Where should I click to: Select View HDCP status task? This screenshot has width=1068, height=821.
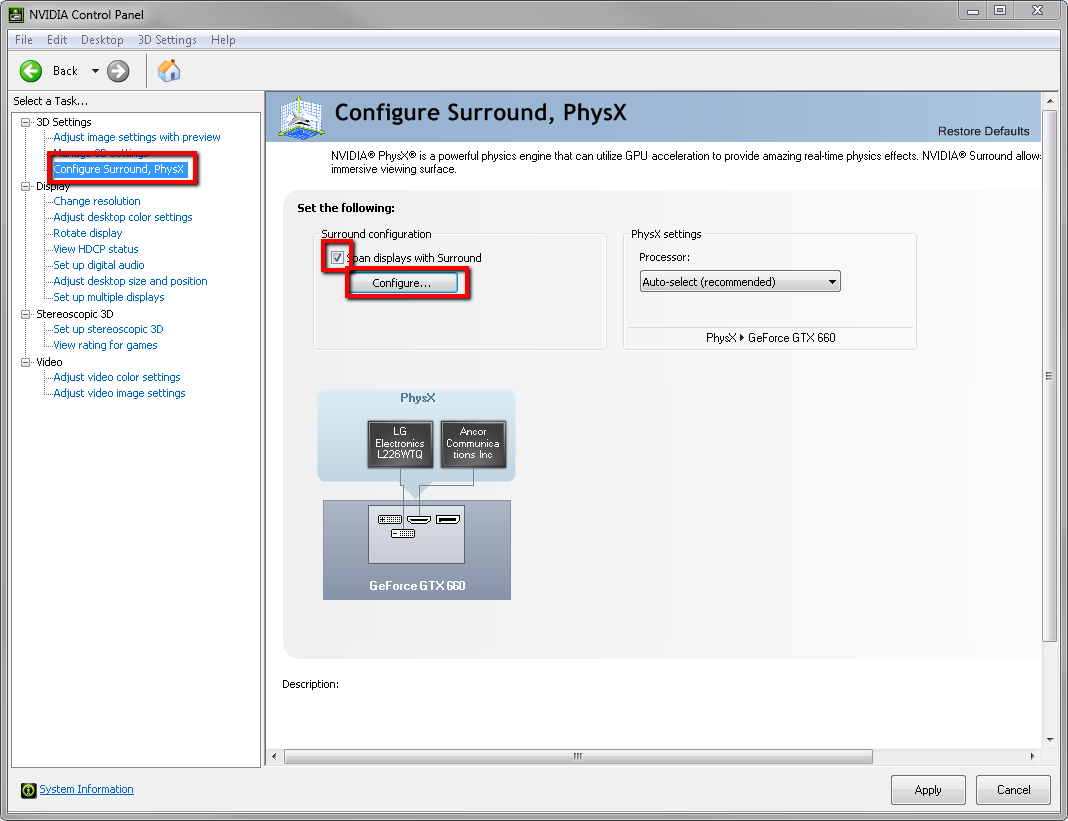(x=96, y=249)
